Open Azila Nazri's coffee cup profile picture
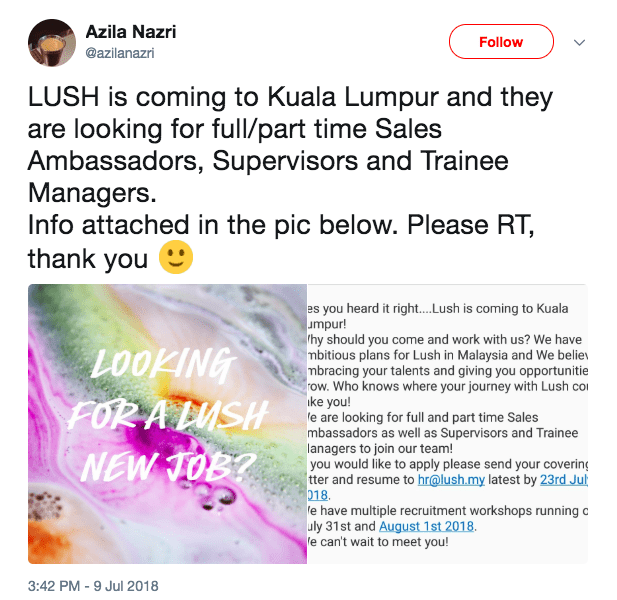The height and width of the screenshot is (600, 617). [x=52, y=42]
